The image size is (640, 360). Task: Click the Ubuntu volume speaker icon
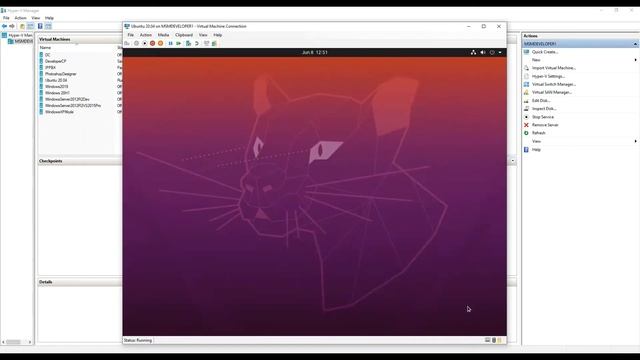click(483, 52)
